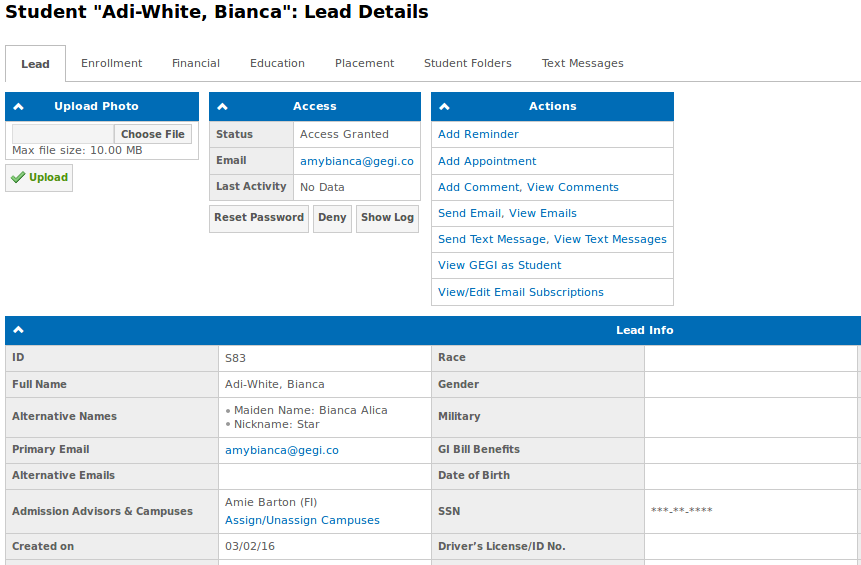
Task: Deny access with the Deny button
Action: [x=332, y=218]
